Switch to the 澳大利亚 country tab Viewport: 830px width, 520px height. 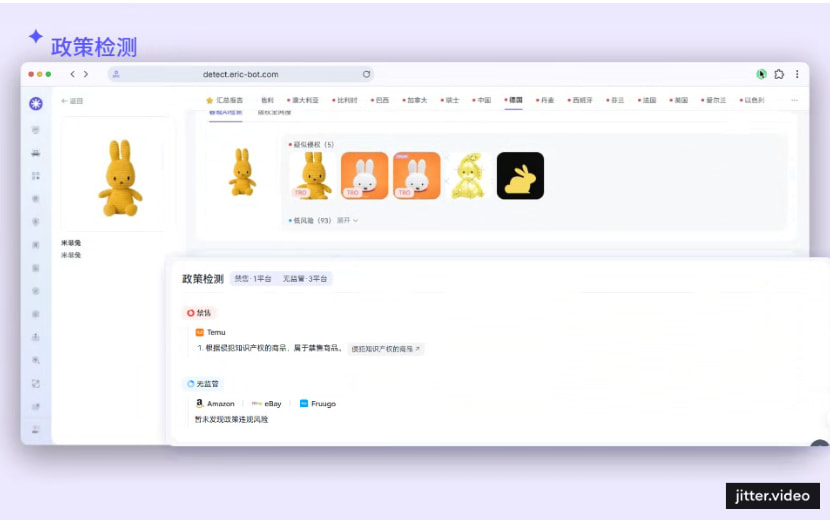click(x=303, y=100)
